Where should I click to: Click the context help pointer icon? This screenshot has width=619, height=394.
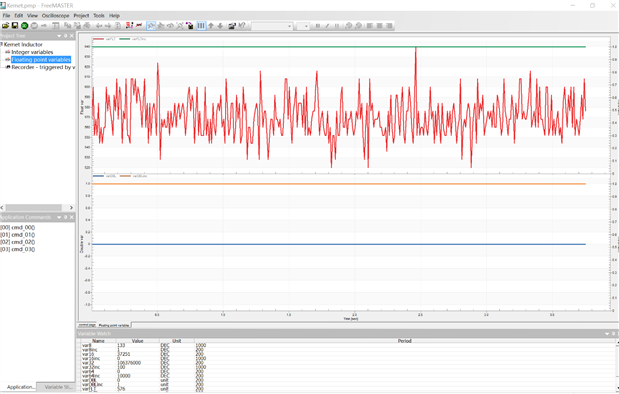(242, 26)
